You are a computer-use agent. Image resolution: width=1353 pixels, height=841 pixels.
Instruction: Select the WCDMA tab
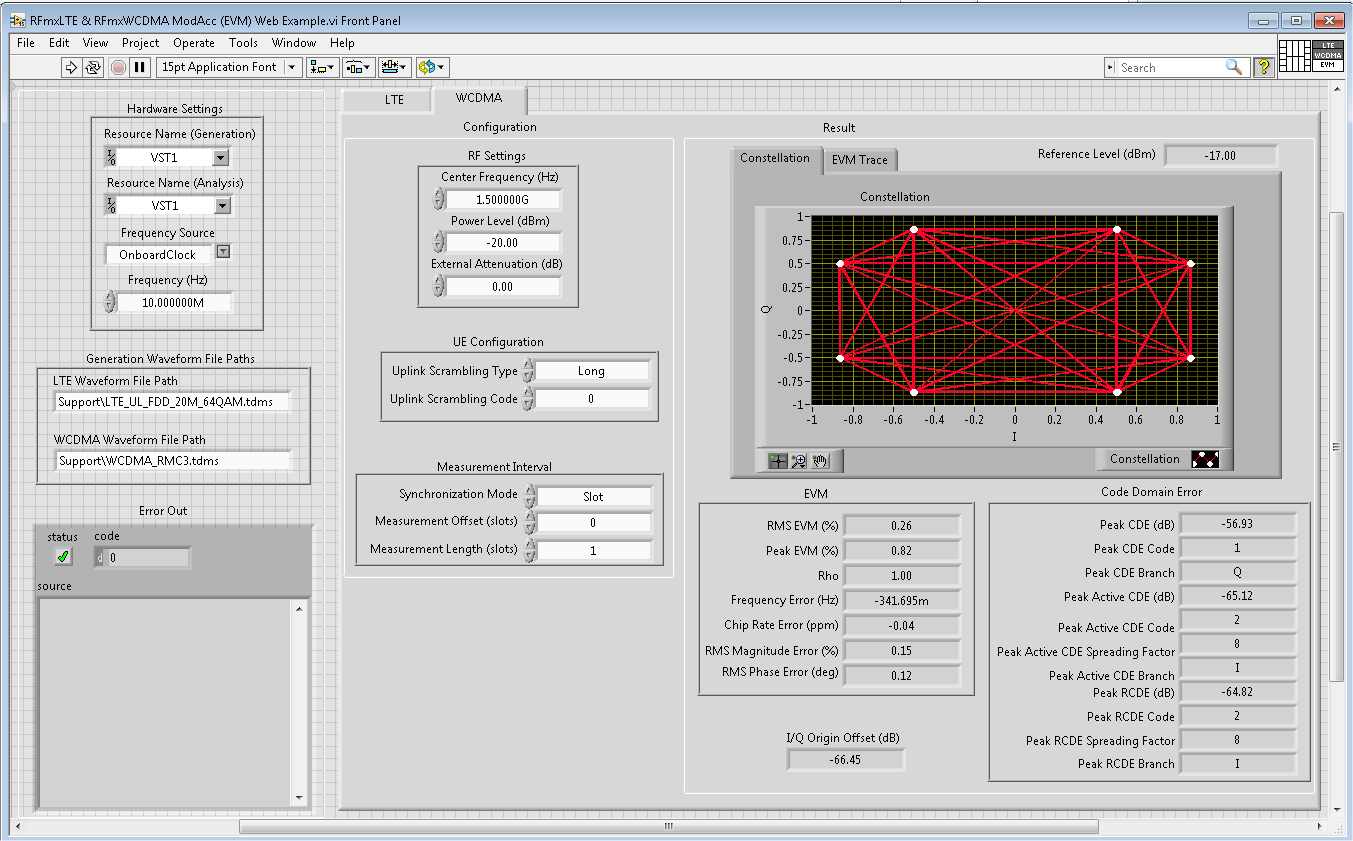pos(478,98)
